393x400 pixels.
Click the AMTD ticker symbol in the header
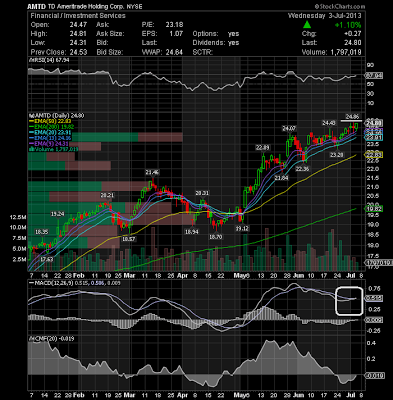35,6
